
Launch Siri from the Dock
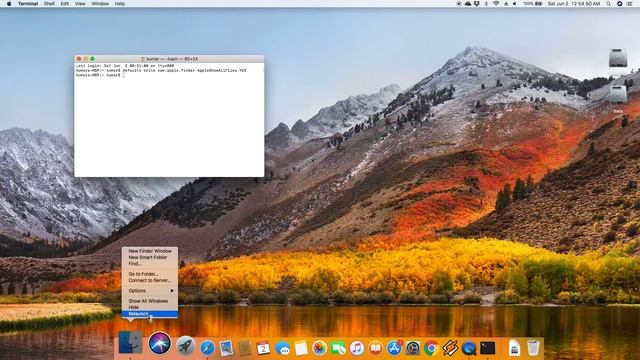point(160,343)
